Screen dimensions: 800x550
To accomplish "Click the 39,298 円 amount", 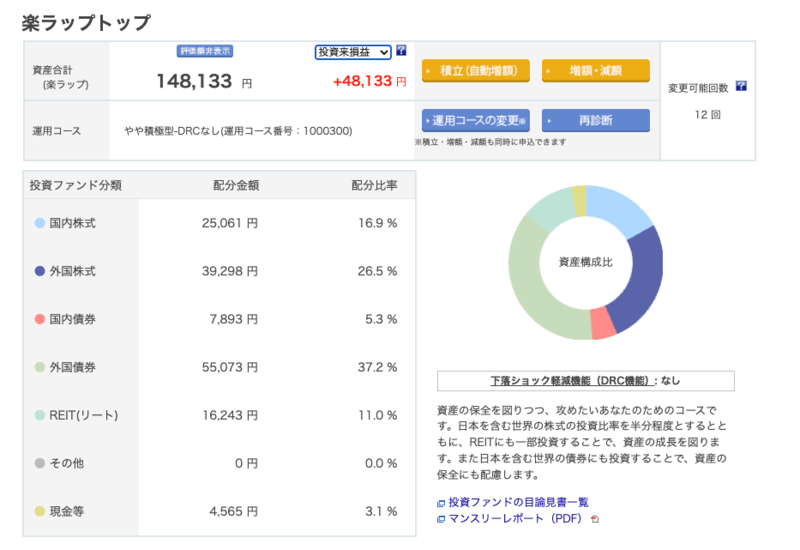I will 230,271.
